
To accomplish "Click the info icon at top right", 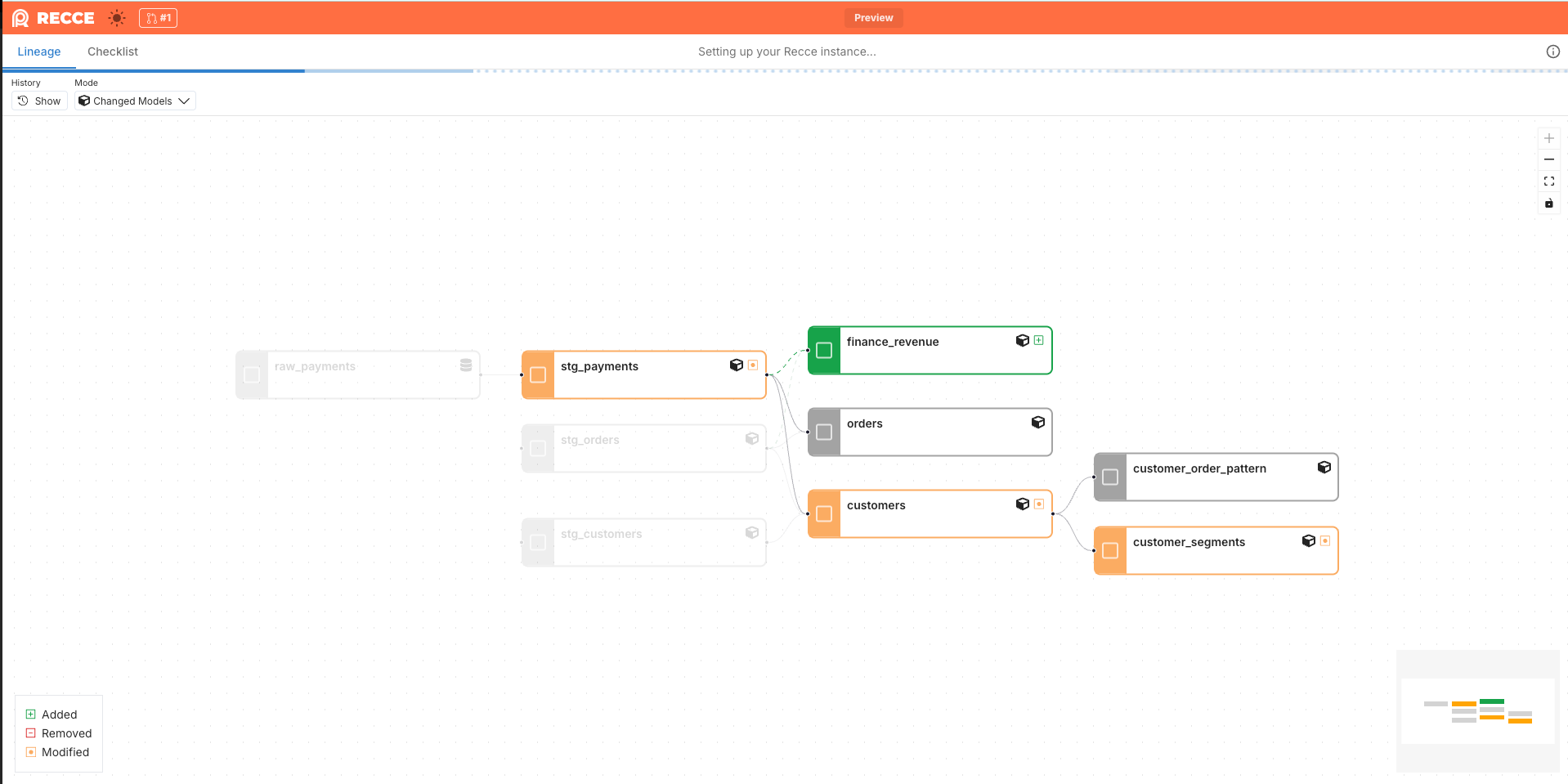I will pos(1552,52).
